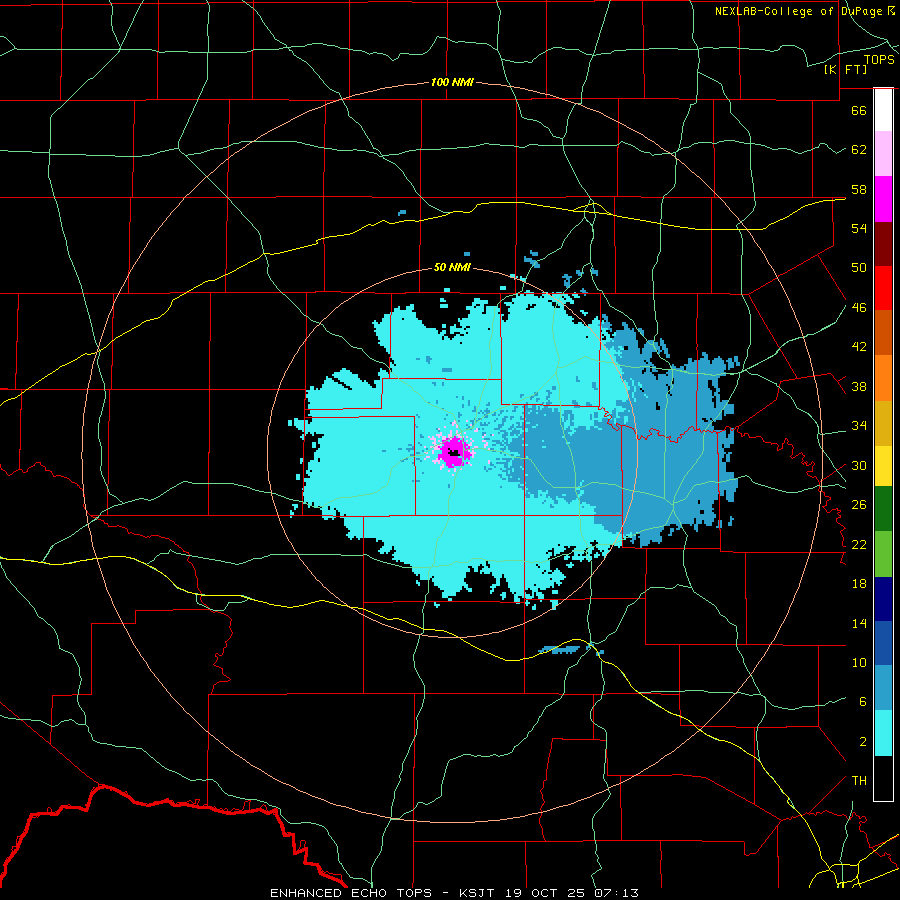Viewport: 900px width, 900px height.
Task: Click the legend value "10"
Action: click(x=859, y=663)
